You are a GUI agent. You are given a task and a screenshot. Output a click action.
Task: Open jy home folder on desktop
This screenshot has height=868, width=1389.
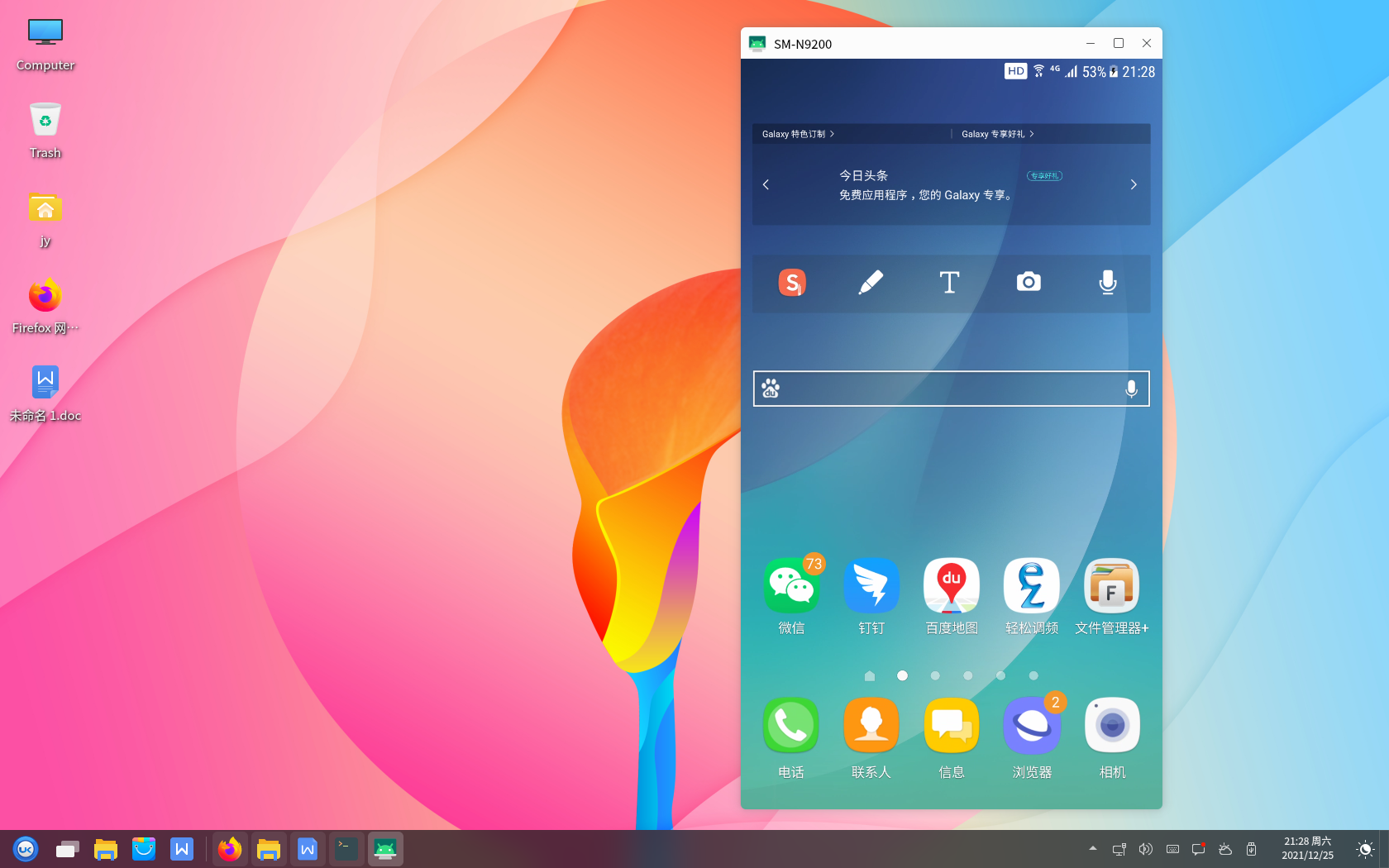coord(45,218)
